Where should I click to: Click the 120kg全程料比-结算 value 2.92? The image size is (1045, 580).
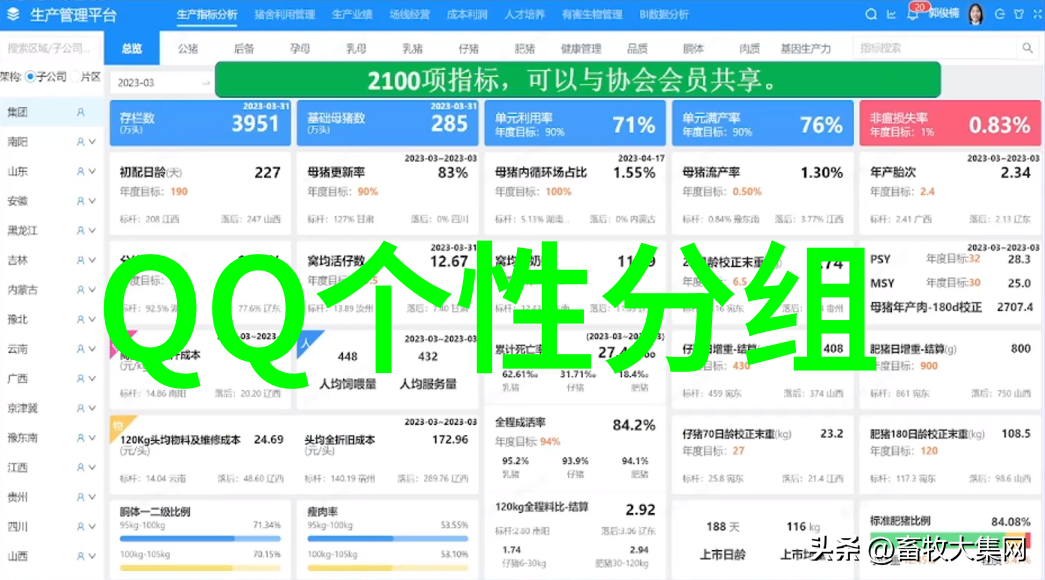pos(640,510)
